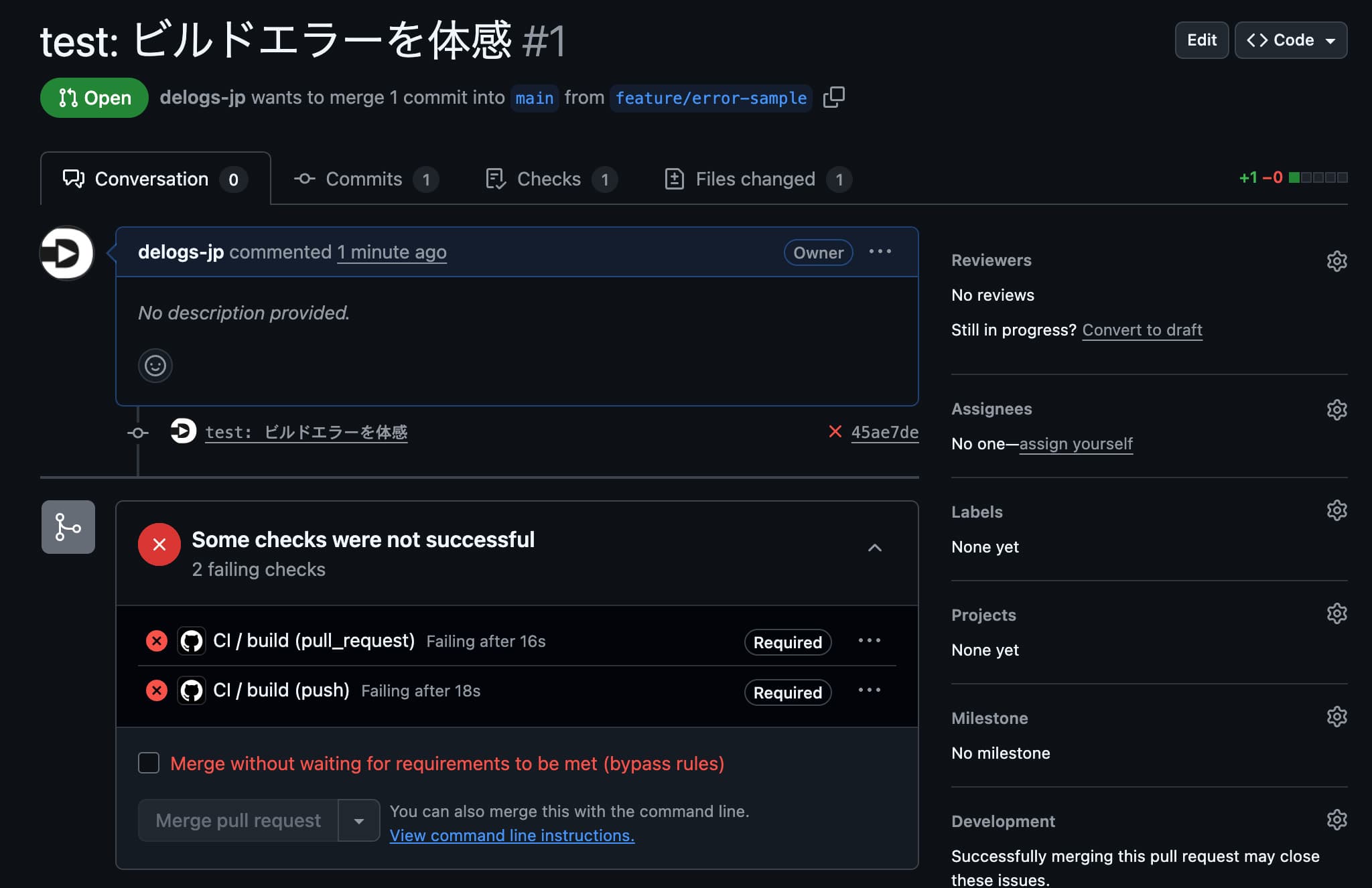Click the red X status beside commit 45ae7de
This screenshot has width=1372, height=888.
coord(835,431)
